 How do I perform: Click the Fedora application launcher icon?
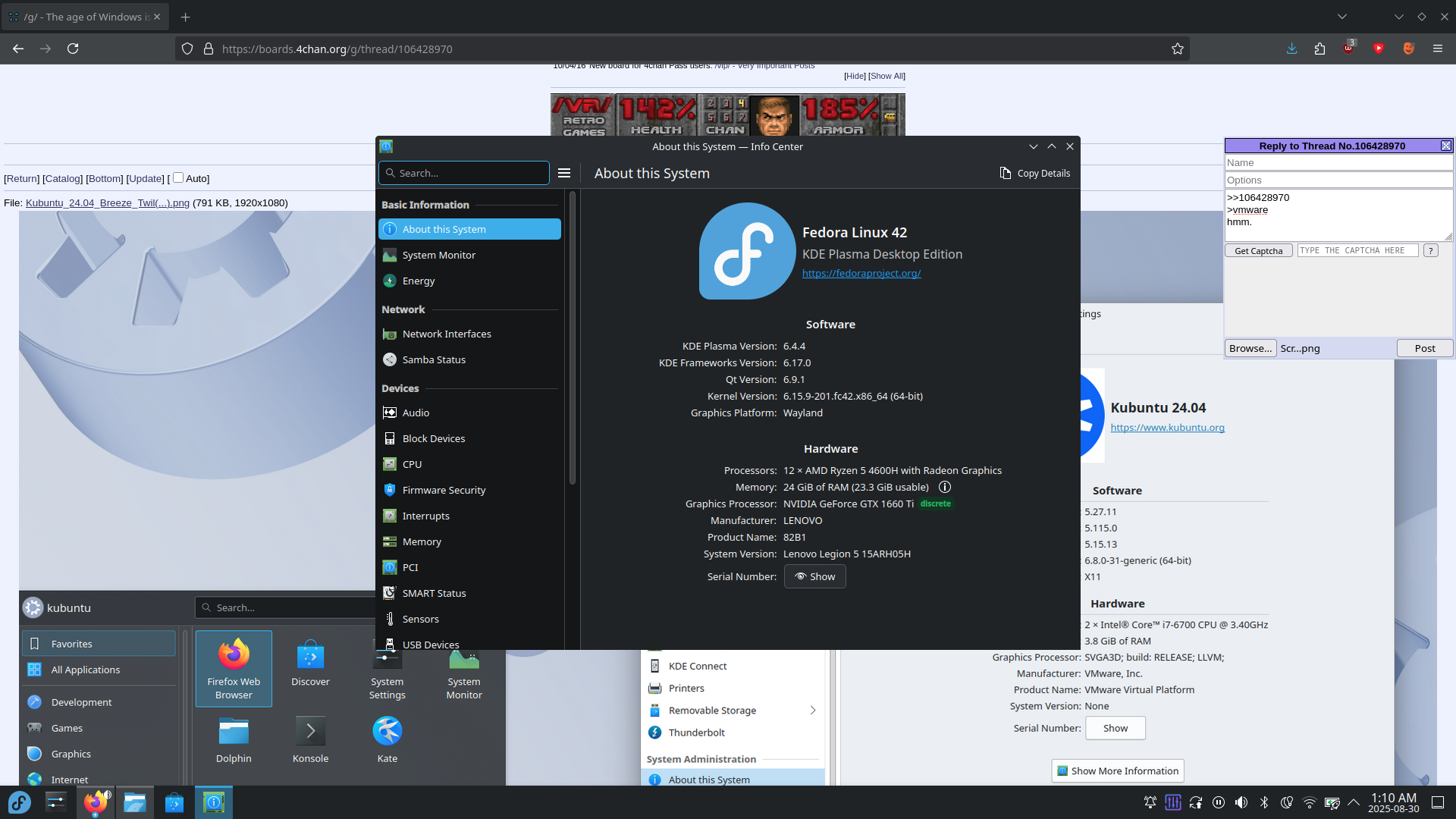(19, 802)
